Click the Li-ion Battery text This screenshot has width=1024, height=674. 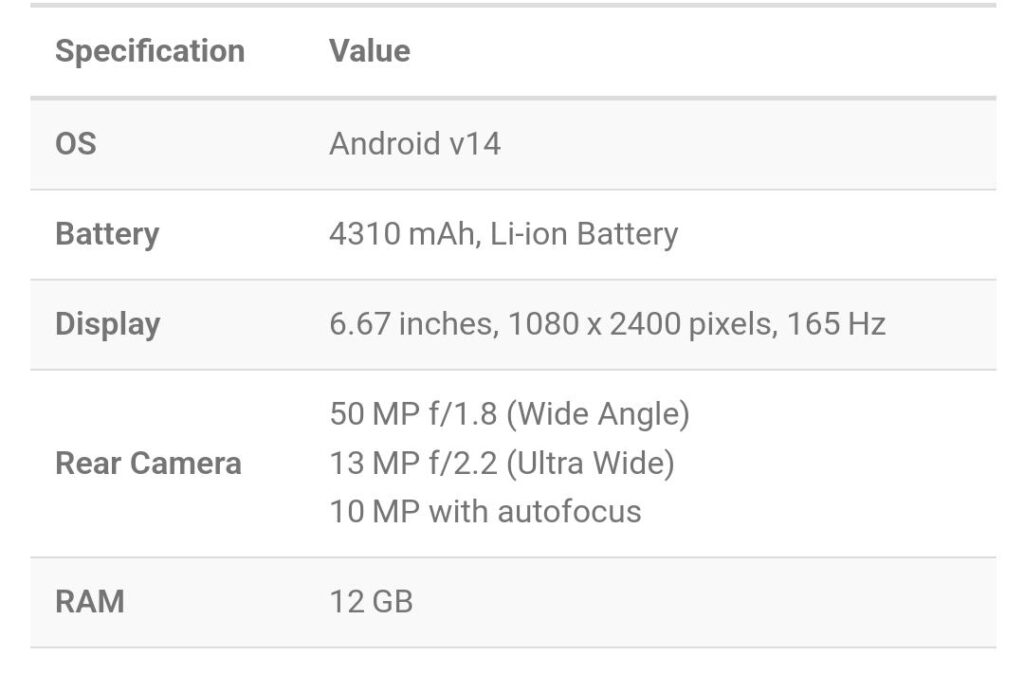click(x=584, y=234)
